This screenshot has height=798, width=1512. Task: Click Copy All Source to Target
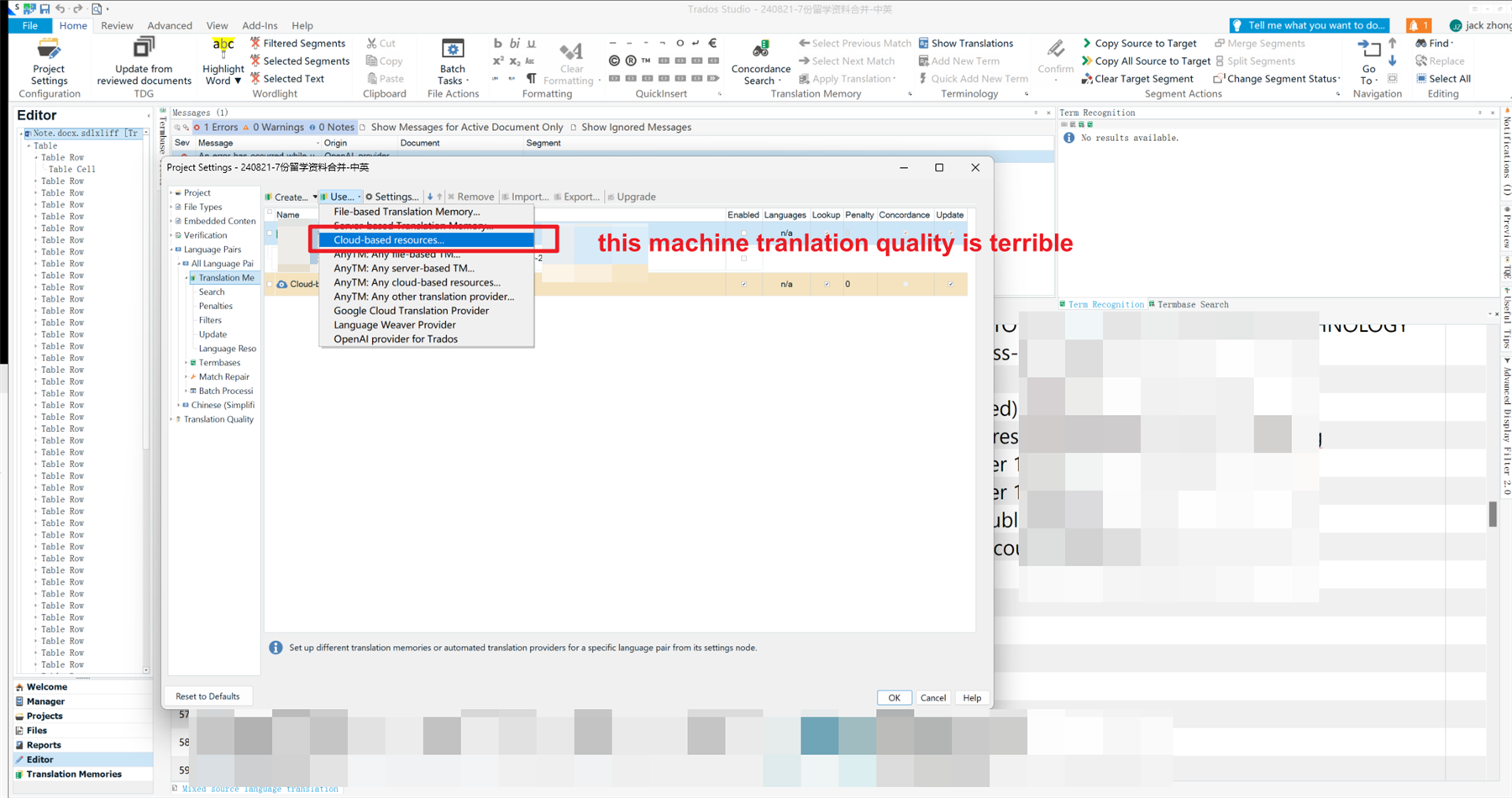click(1146, 61)
